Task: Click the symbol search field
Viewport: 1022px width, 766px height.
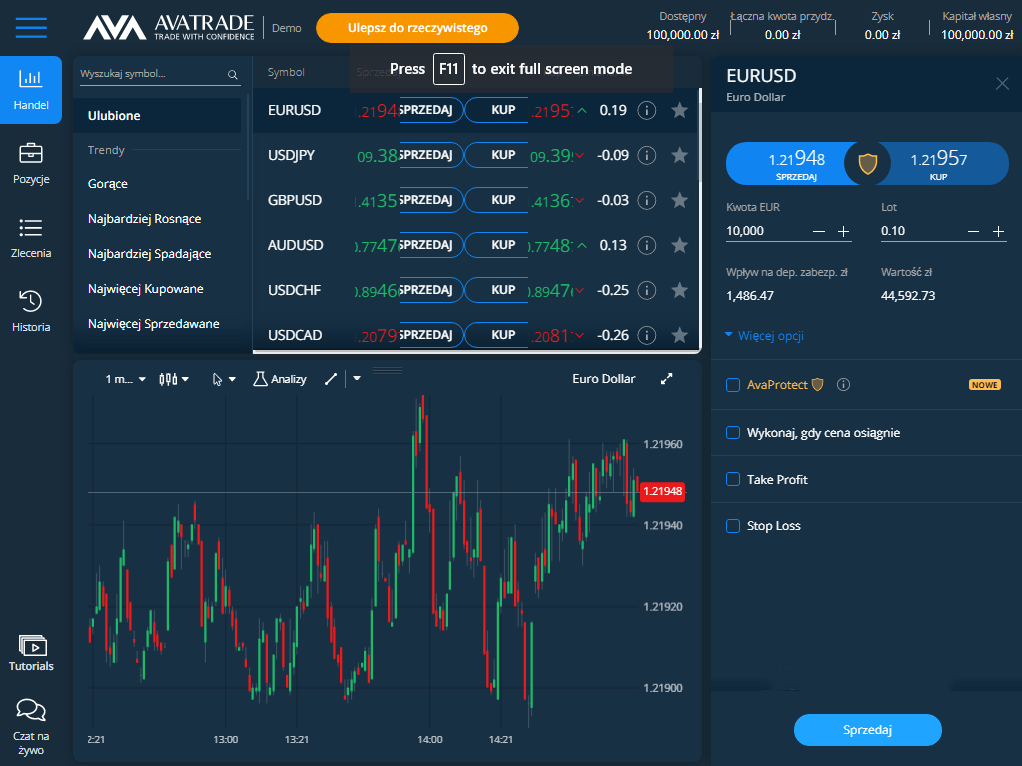Action: 152,74
